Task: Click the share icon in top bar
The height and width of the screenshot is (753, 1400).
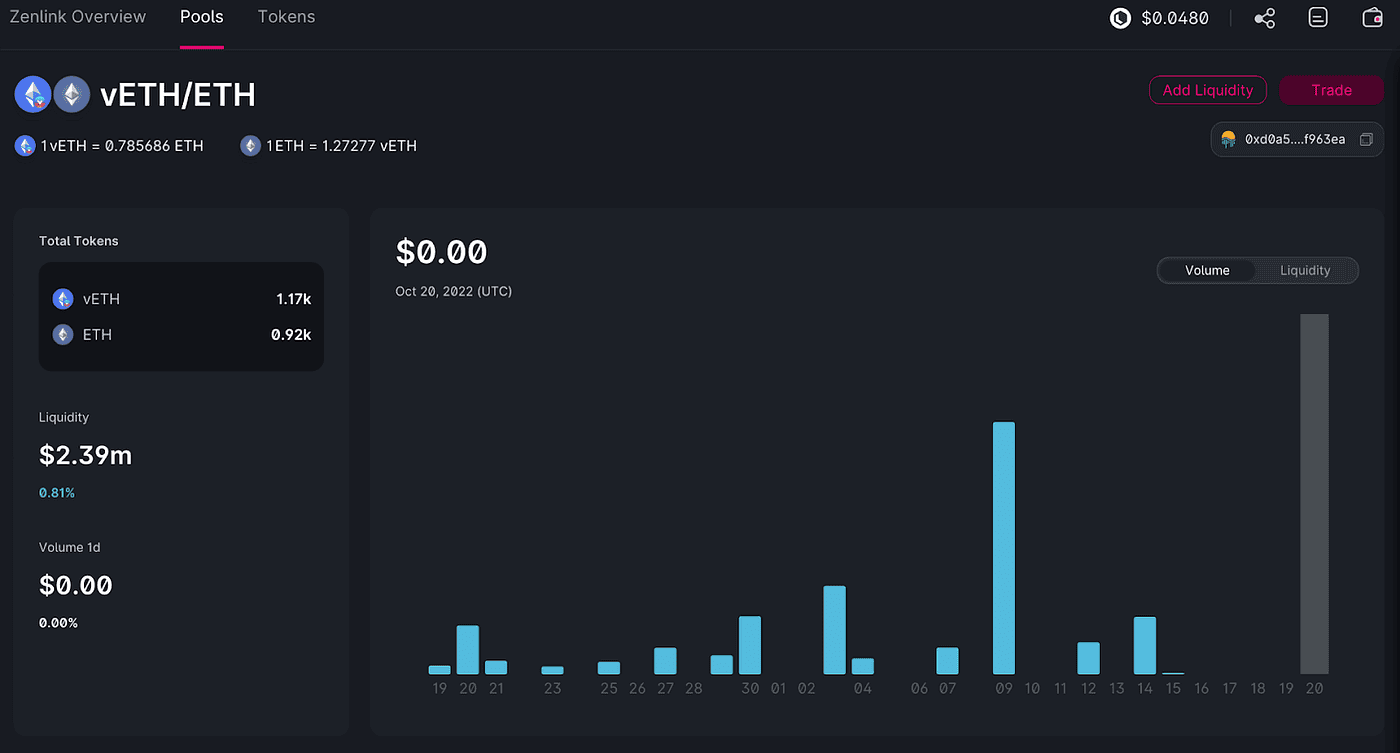Action: (x=1265, y=18)
